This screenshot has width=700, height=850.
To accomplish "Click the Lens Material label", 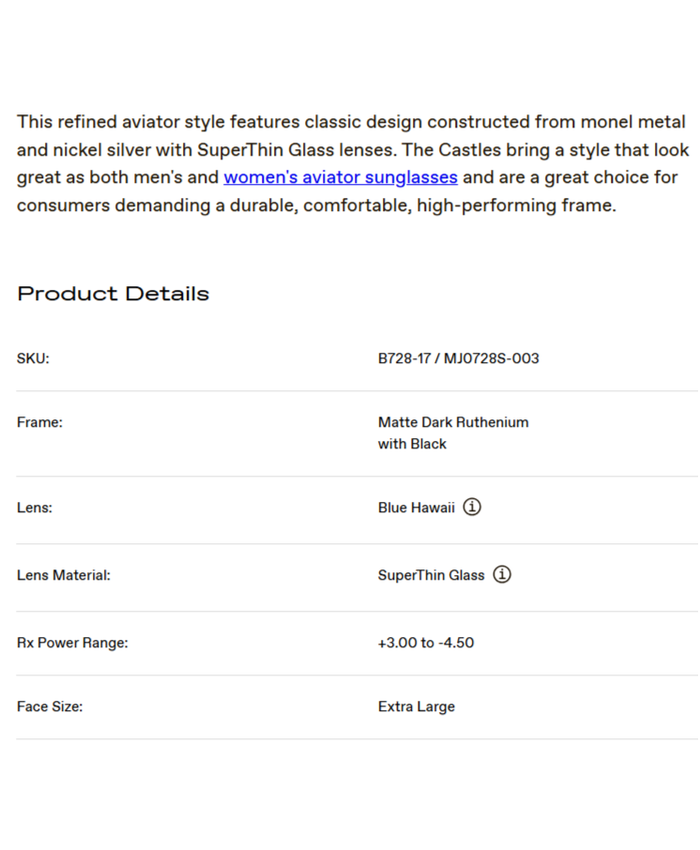I will click(x=63, y=576).
